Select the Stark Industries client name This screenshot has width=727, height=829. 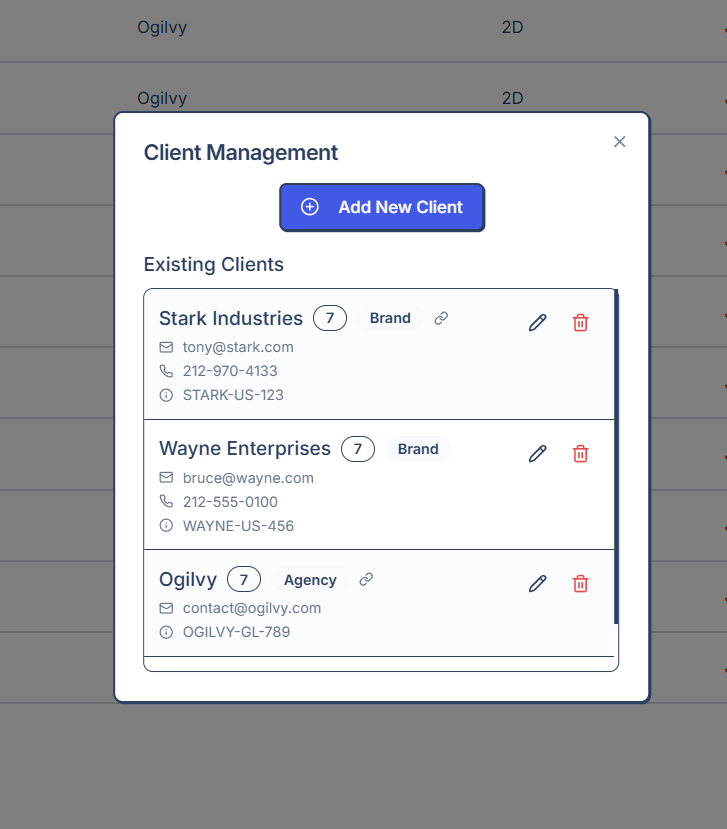click(231, 318)
